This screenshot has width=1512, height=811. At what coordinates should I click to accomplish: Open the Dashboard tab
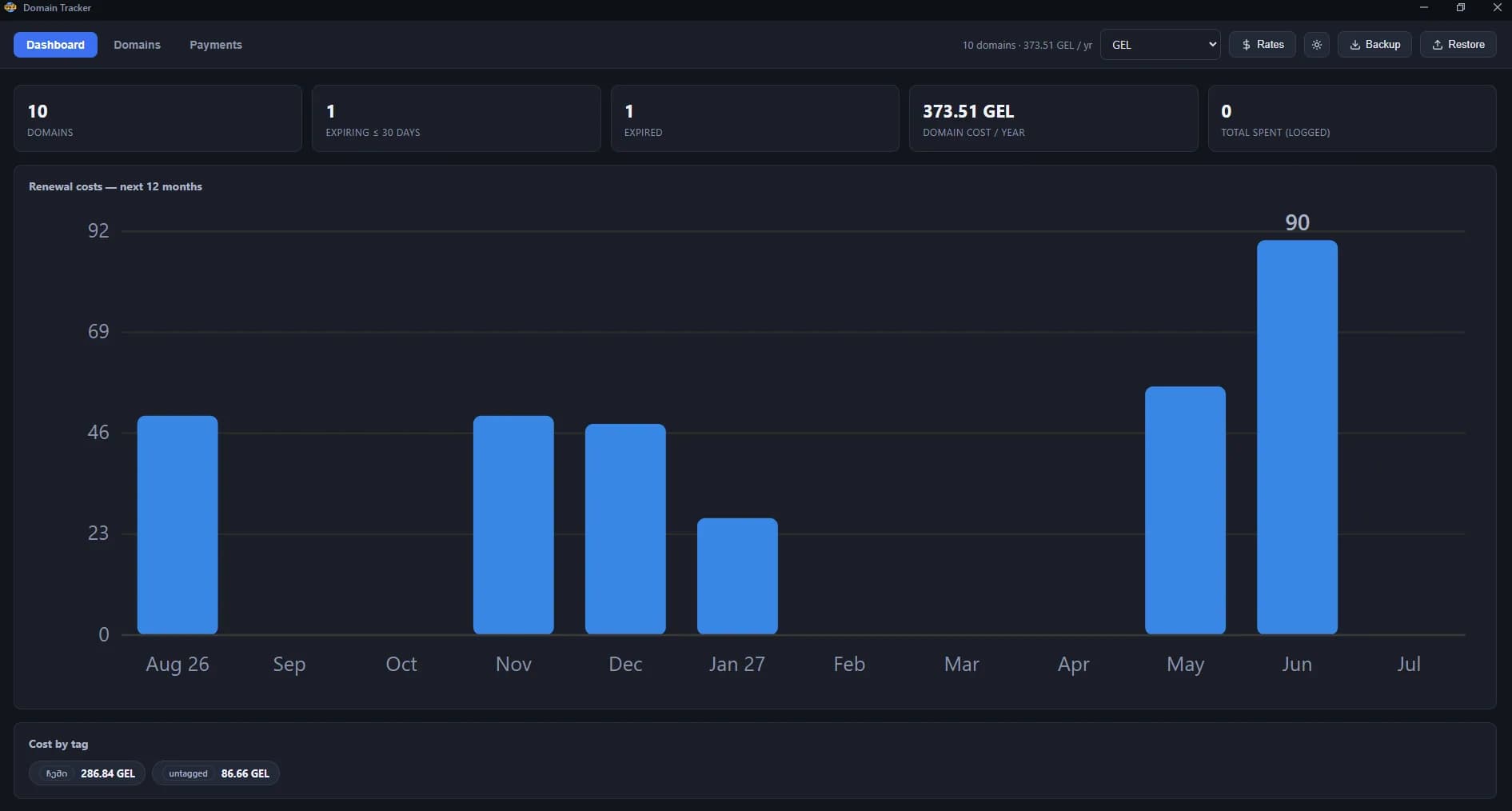click(x=55, y=45)
